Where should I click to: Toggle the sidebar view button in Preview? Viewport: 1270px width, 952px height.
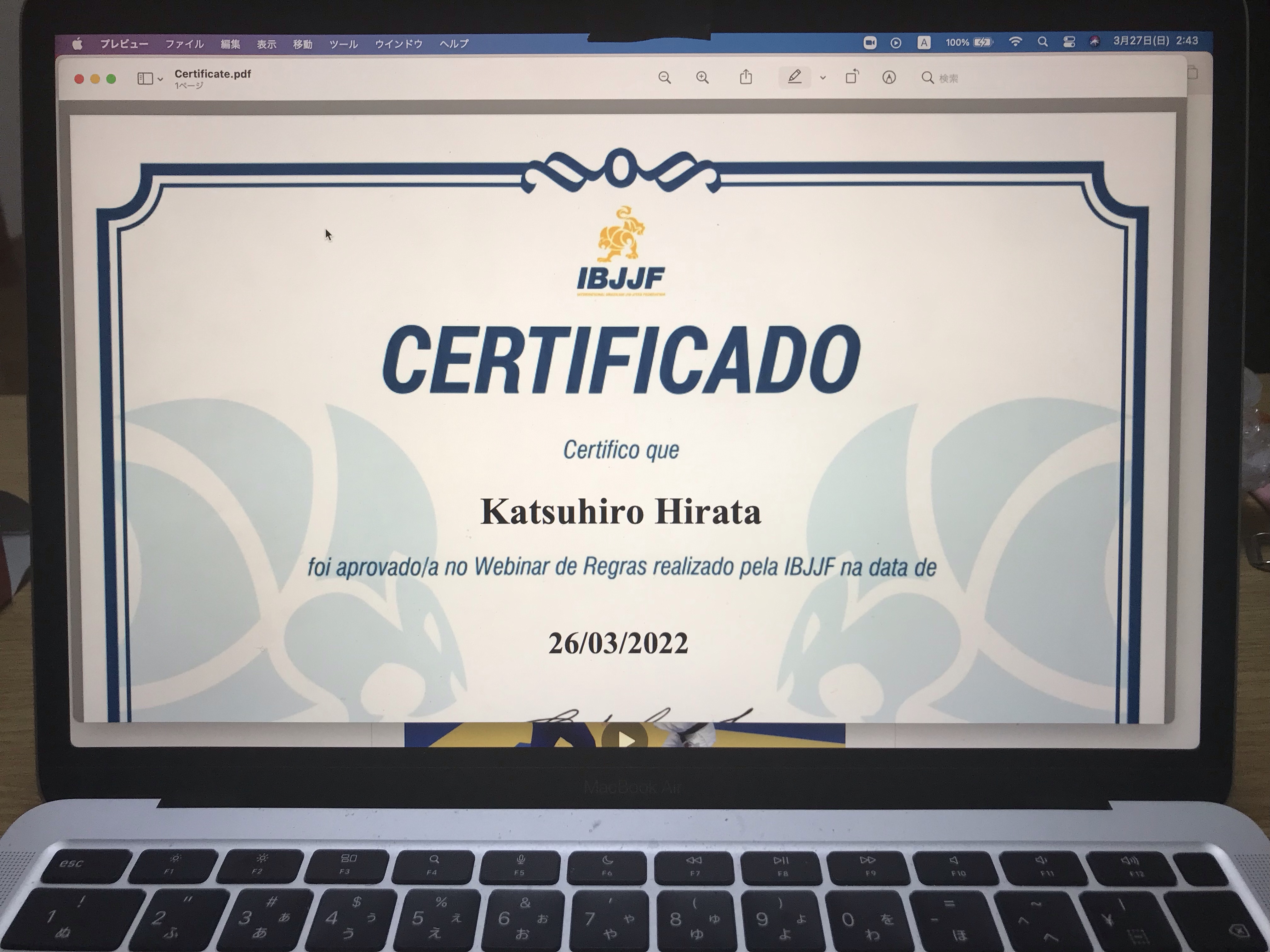coord(145,79)
